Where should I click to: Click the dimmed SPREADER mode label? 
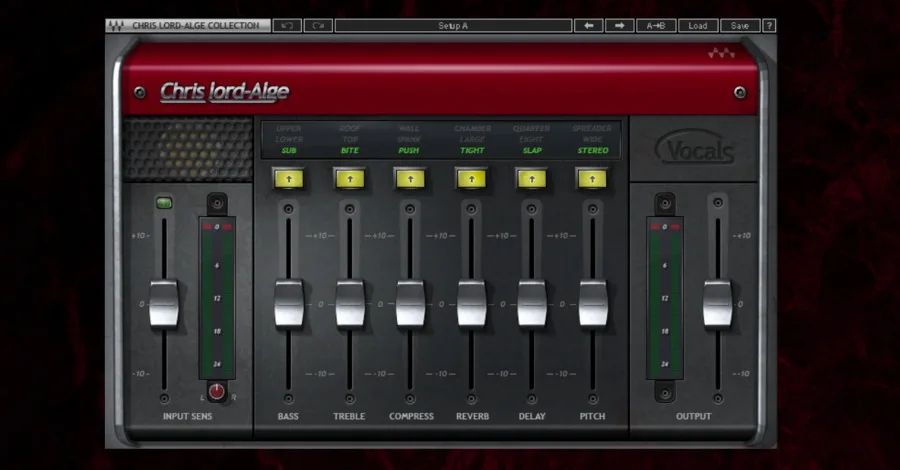click(592, 129)
